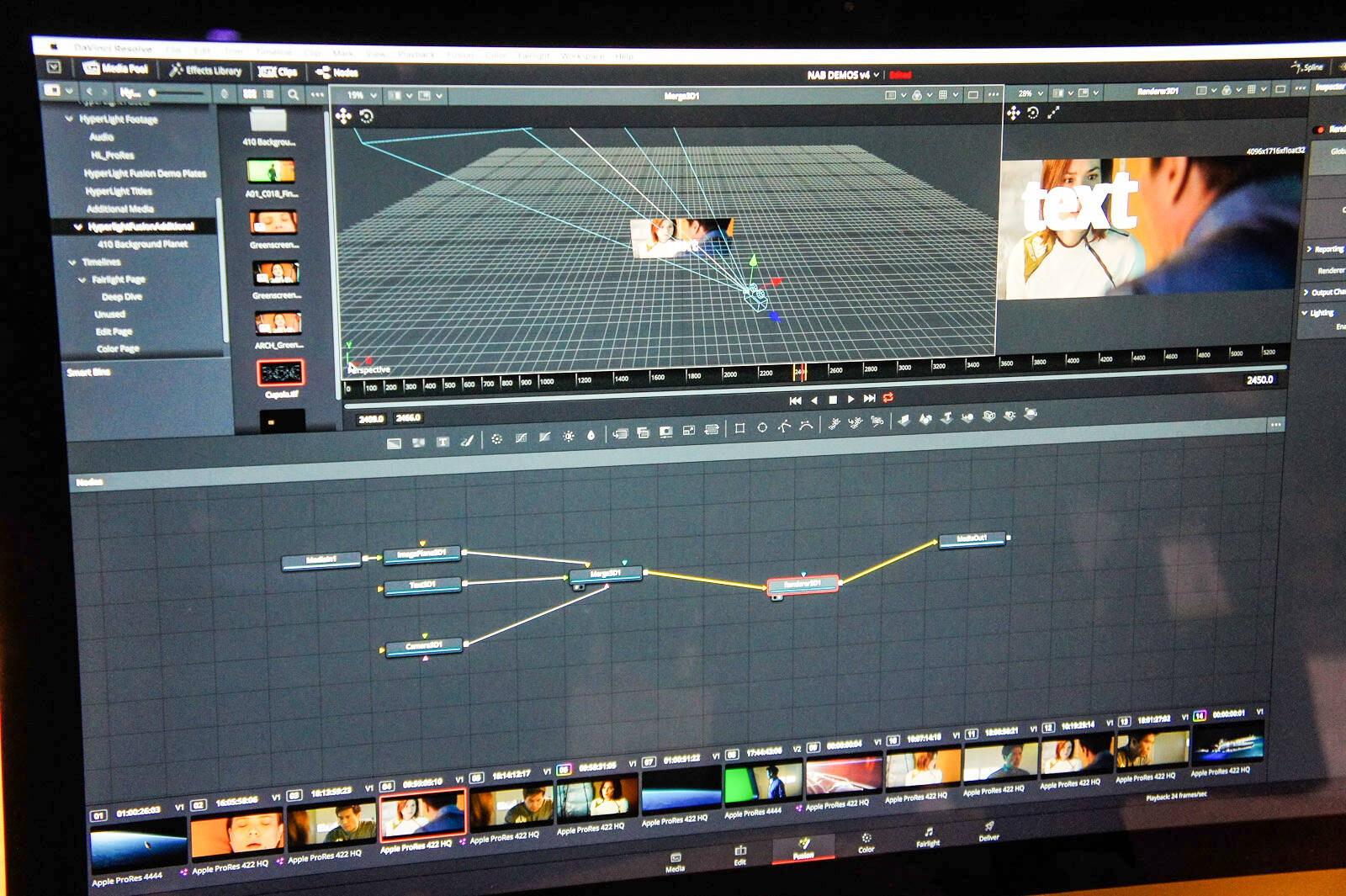This screenshot has height=896, width=1346.
Task: Switch to the Media page
Action: coord(675,862)
